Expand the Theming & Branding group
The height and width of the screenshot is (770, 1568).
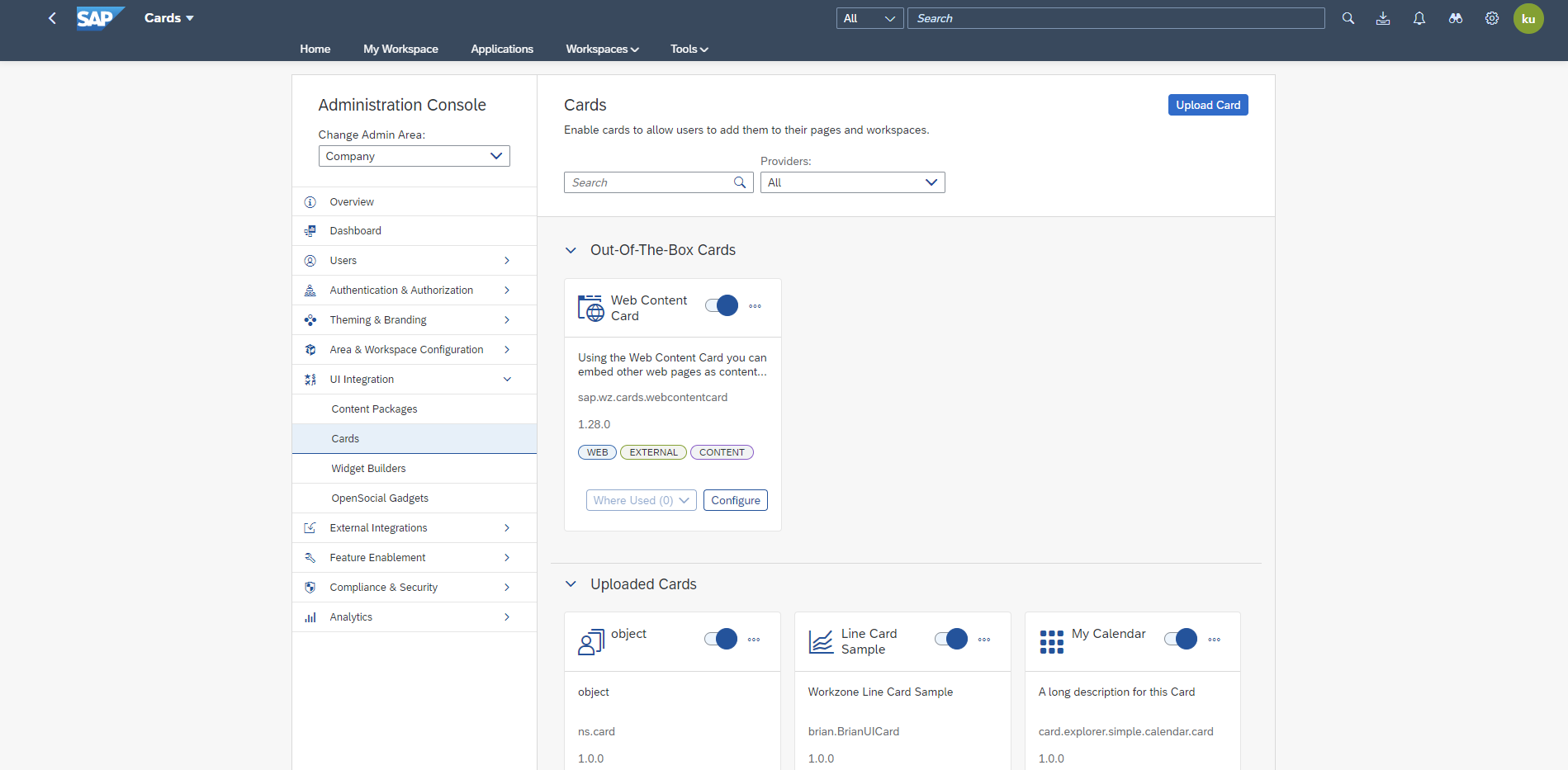[x=507, y=320]
